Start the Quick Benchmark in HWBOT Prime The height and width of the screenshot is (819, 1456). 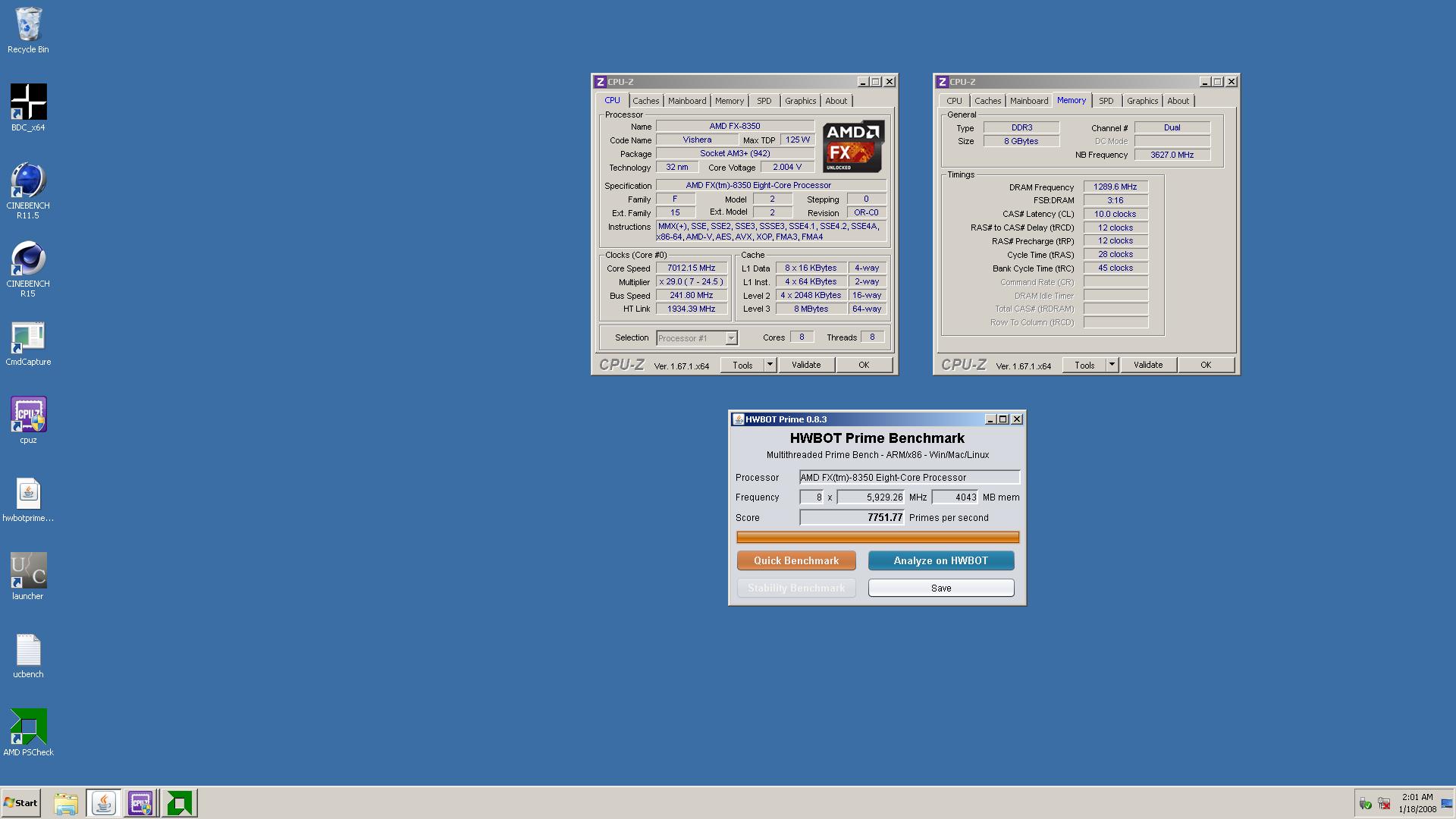coord(796,560)
